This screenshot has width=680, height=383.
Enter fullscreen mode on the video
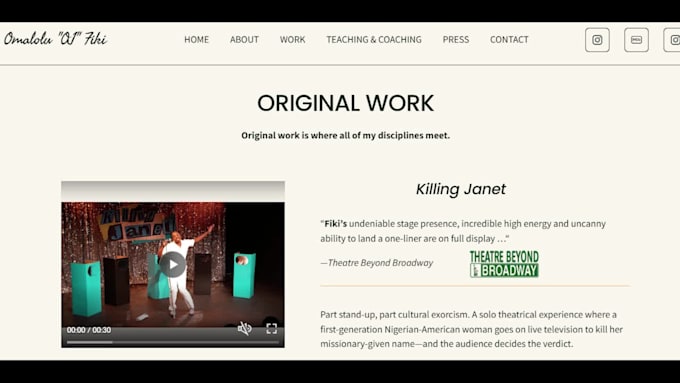(271, 329)
